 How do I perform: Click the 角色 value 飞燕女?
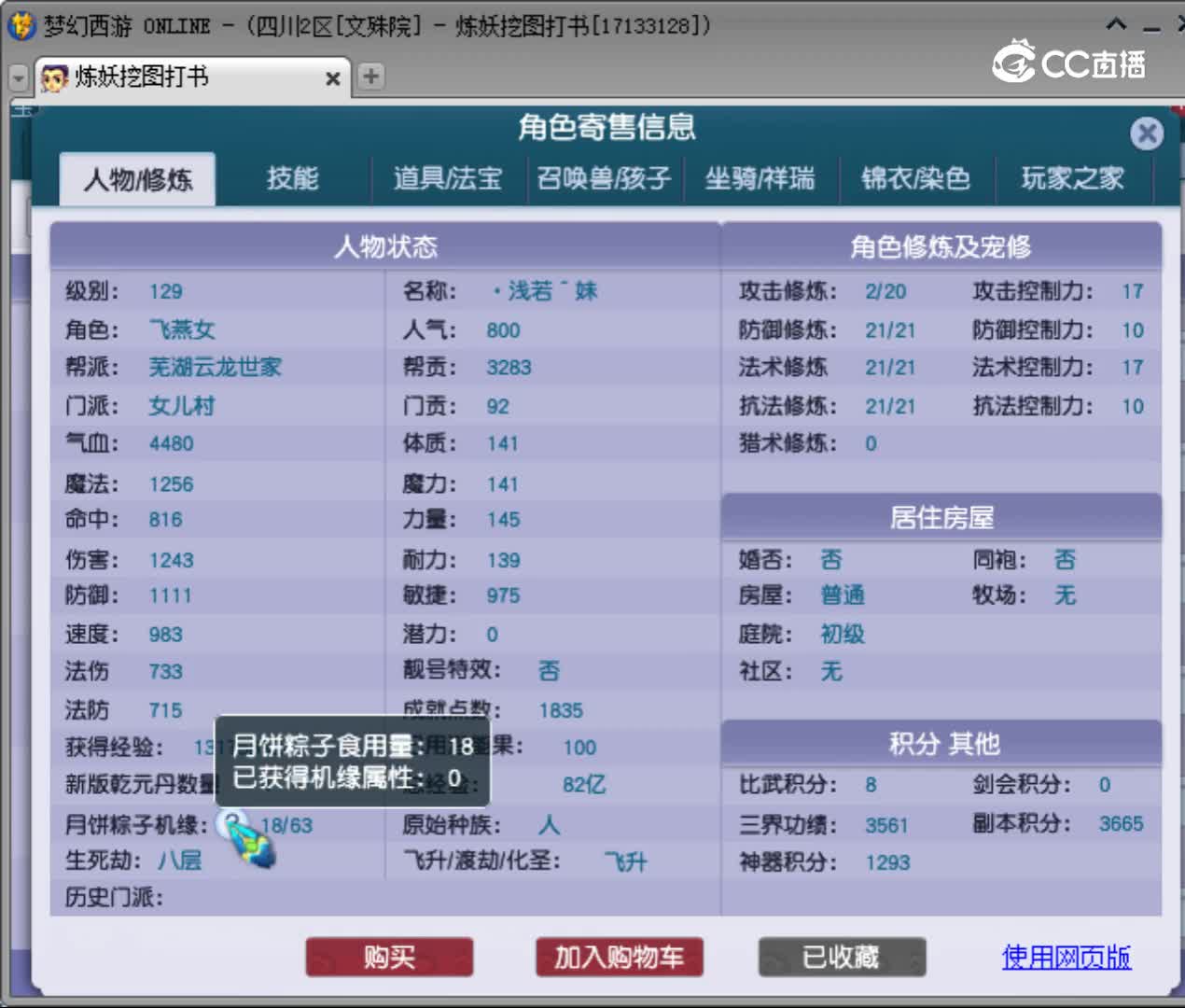(182, 329)
